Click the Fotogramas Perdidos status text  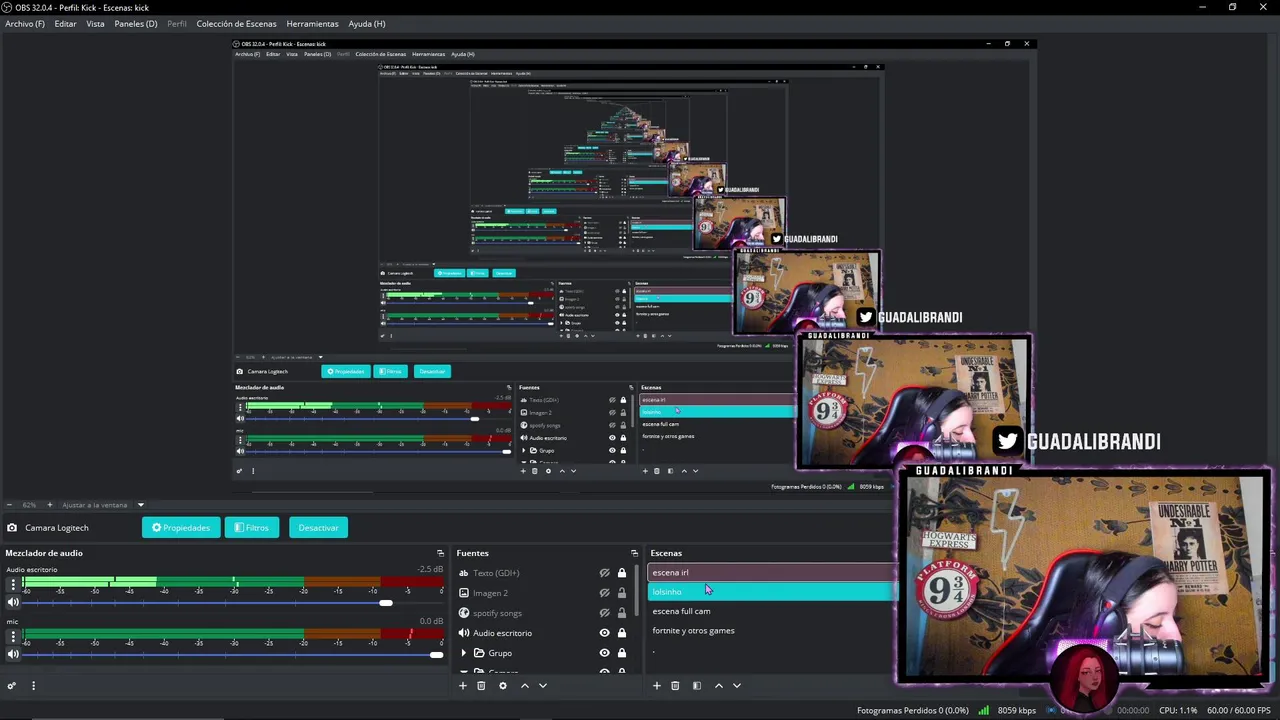tap(913, 710)
